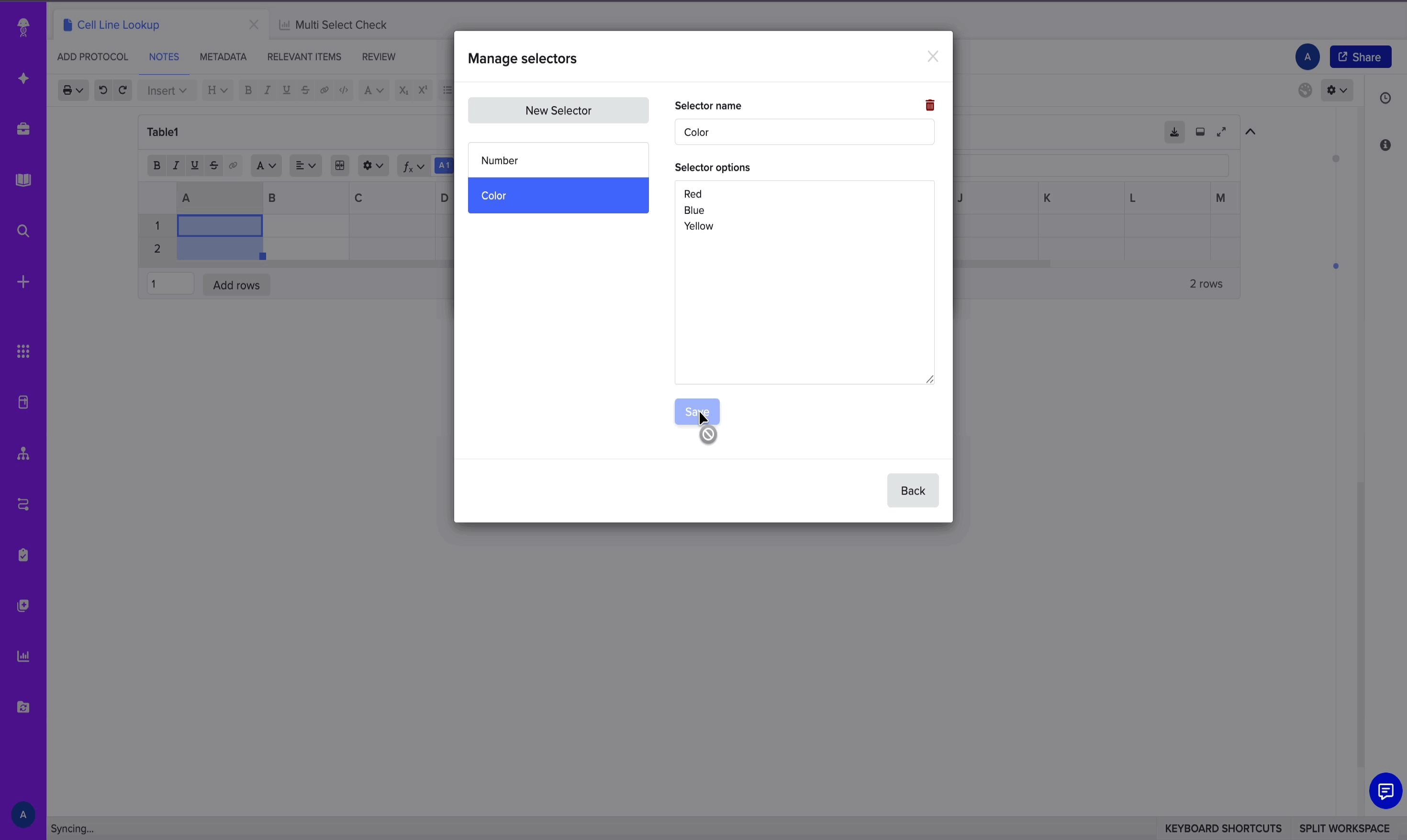Toggle the A1 reference style button
Screen dimensions: 1407x840
click(445, 166)
